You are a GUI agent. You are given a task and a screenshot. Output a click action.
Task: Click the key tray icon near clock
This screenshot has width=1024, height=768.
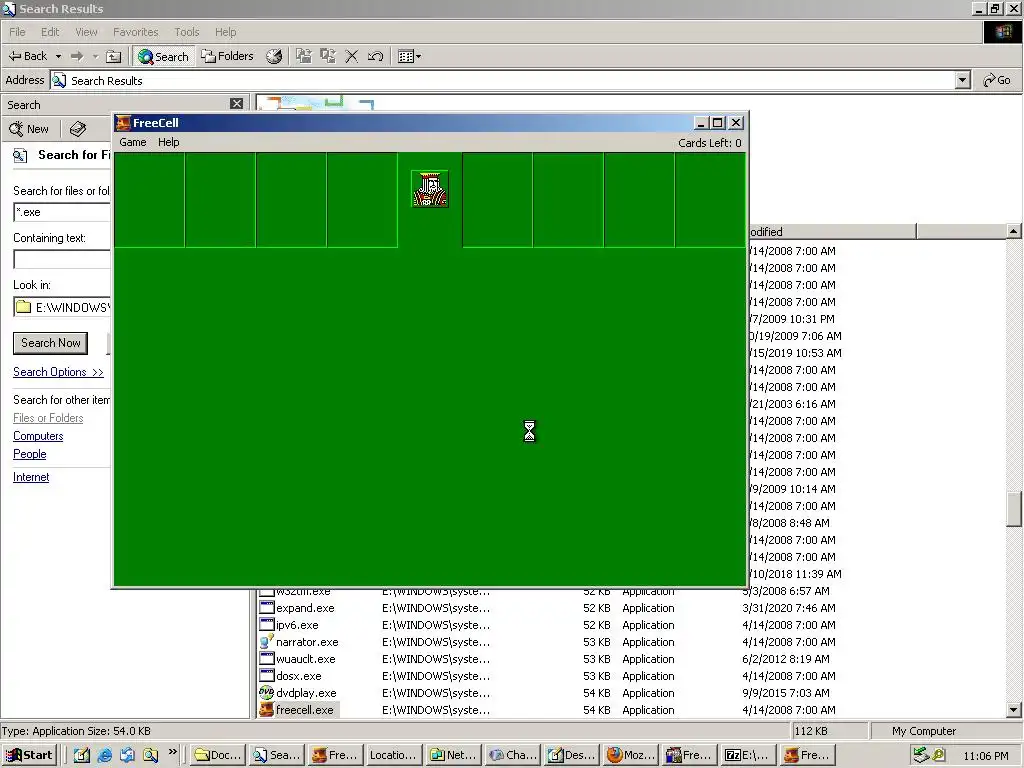pyautogui.click(x=938, y=755)
